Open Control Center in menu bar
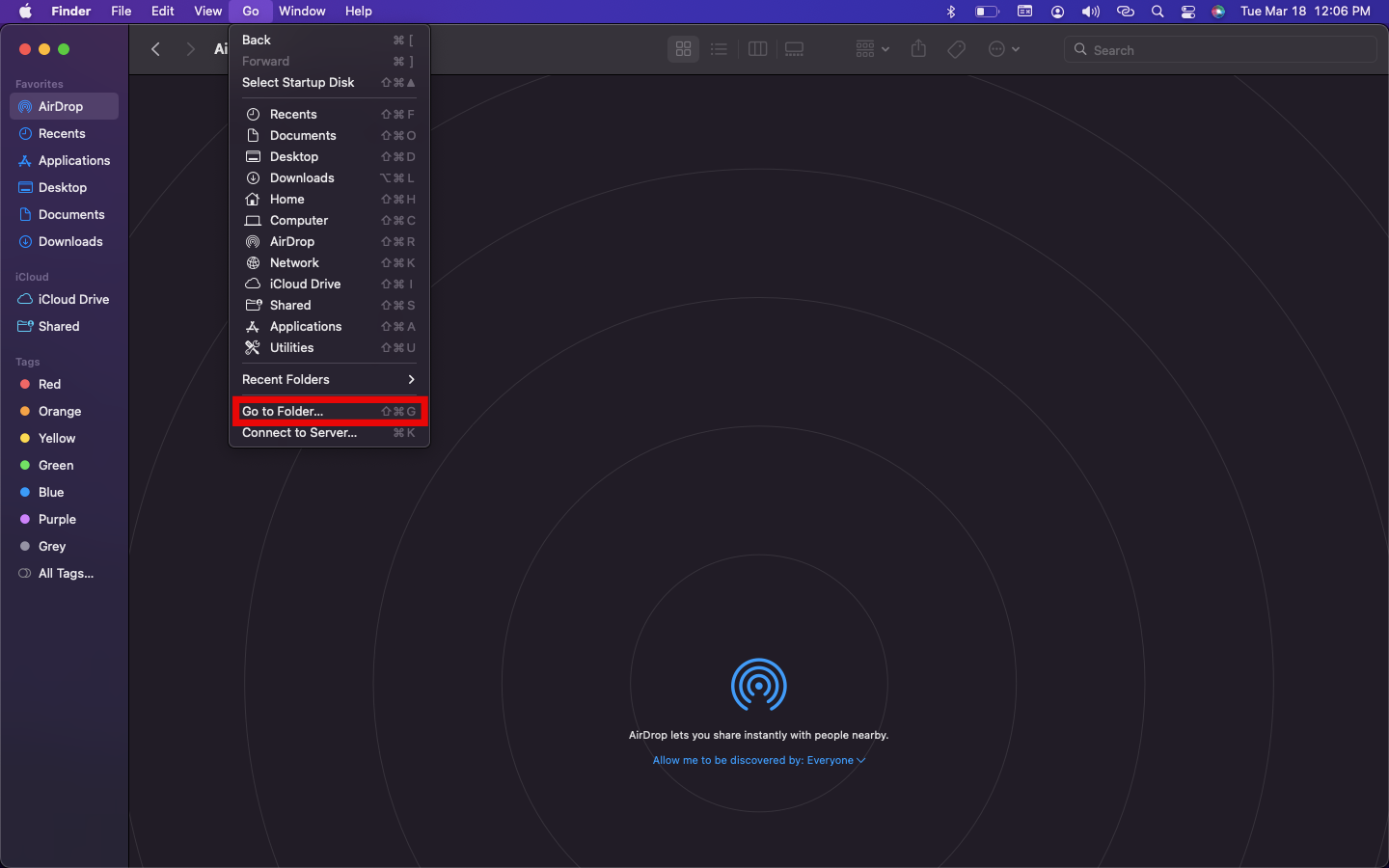 (x=1188, y=11)
